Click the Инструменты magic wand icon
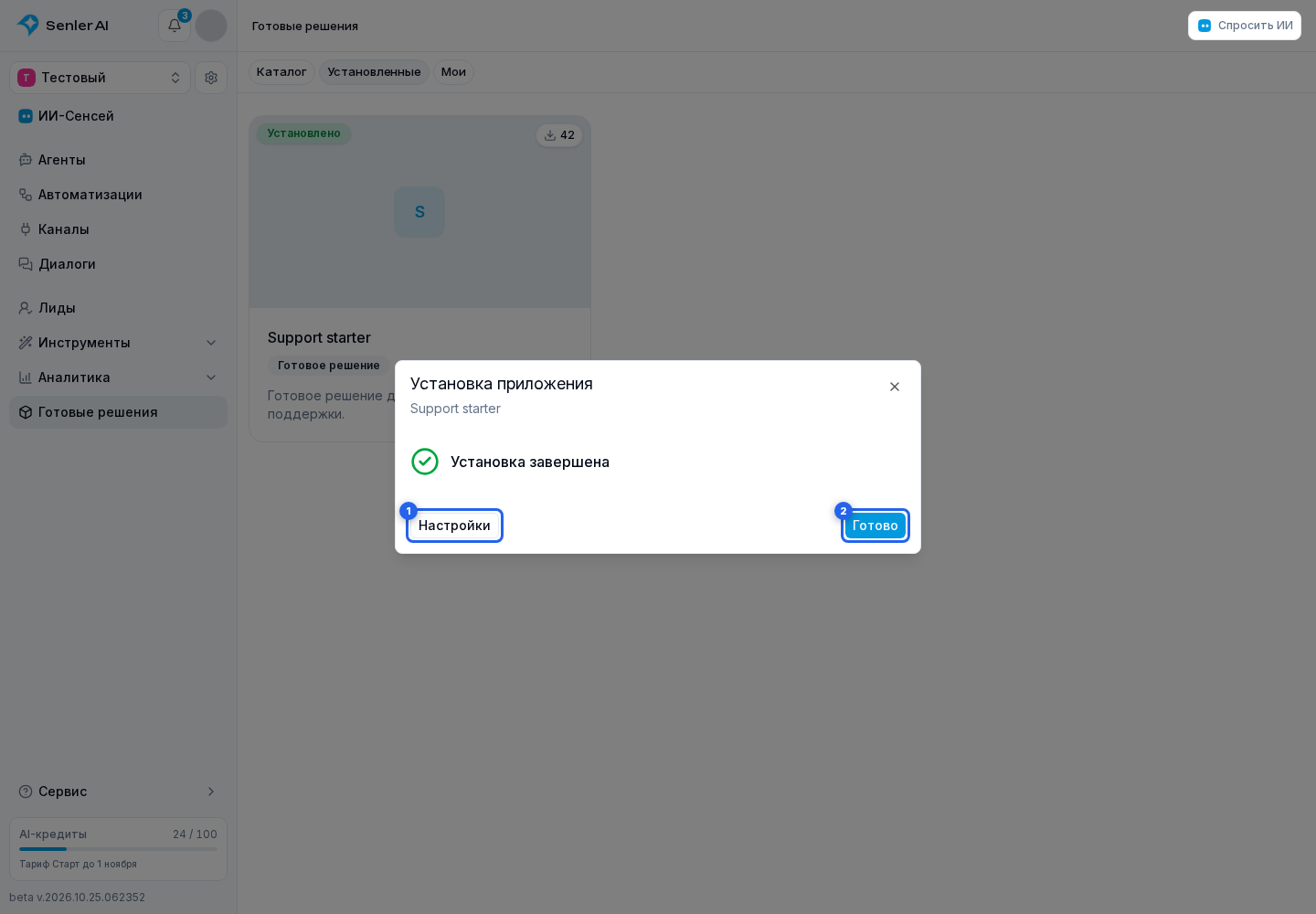1316x914 pixels. [x=26, y=343]
